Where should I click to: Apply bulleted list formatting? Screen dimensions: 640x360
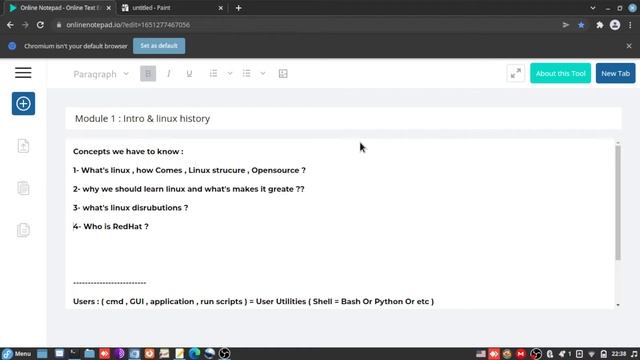(x=247, y=73)
